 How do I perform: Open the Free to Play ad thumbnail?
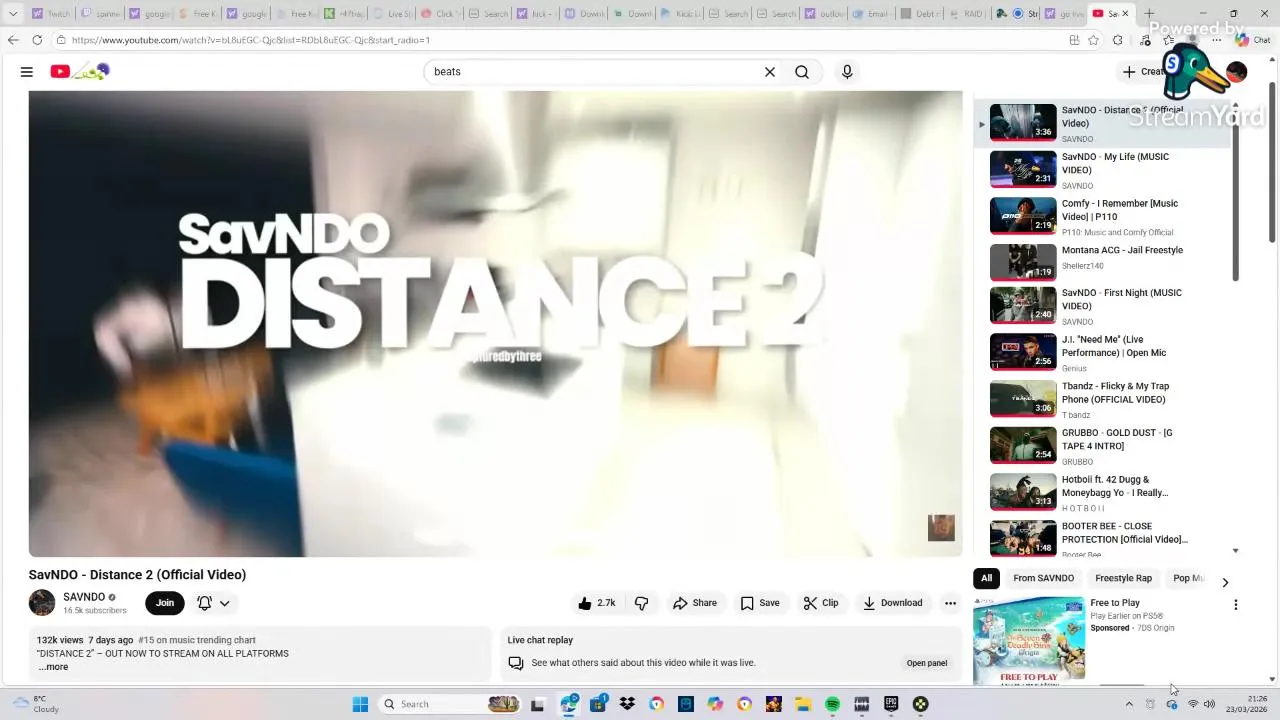pos(1029,640)
